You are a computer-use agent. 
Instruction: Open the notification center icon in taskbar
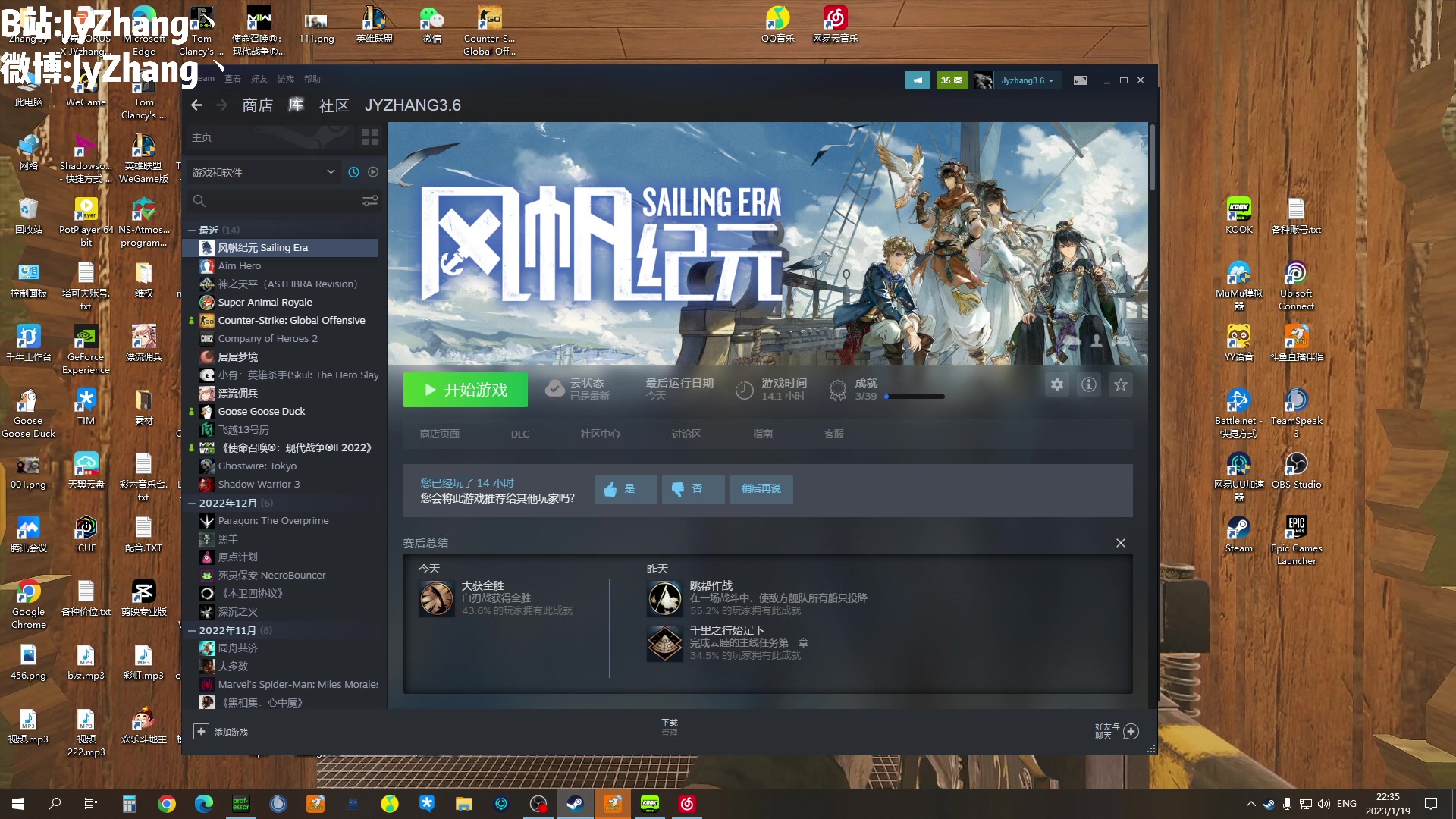pos(1431,804)
